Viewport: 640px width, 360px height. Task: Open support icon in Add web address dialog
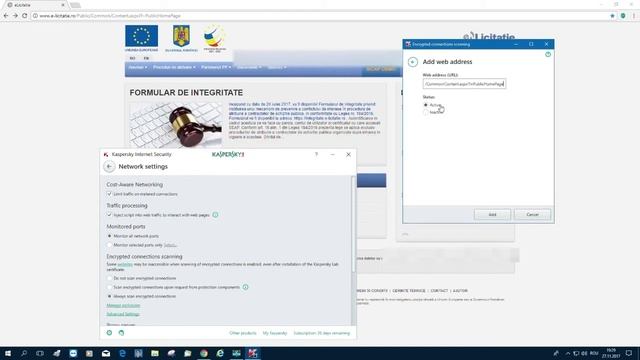tap(548, 54)
